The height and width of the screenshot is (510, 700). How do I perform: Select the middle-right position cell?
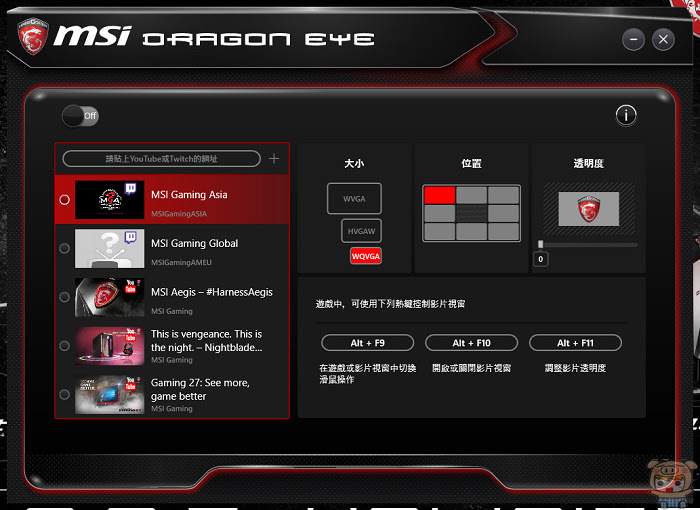[504, 213]
